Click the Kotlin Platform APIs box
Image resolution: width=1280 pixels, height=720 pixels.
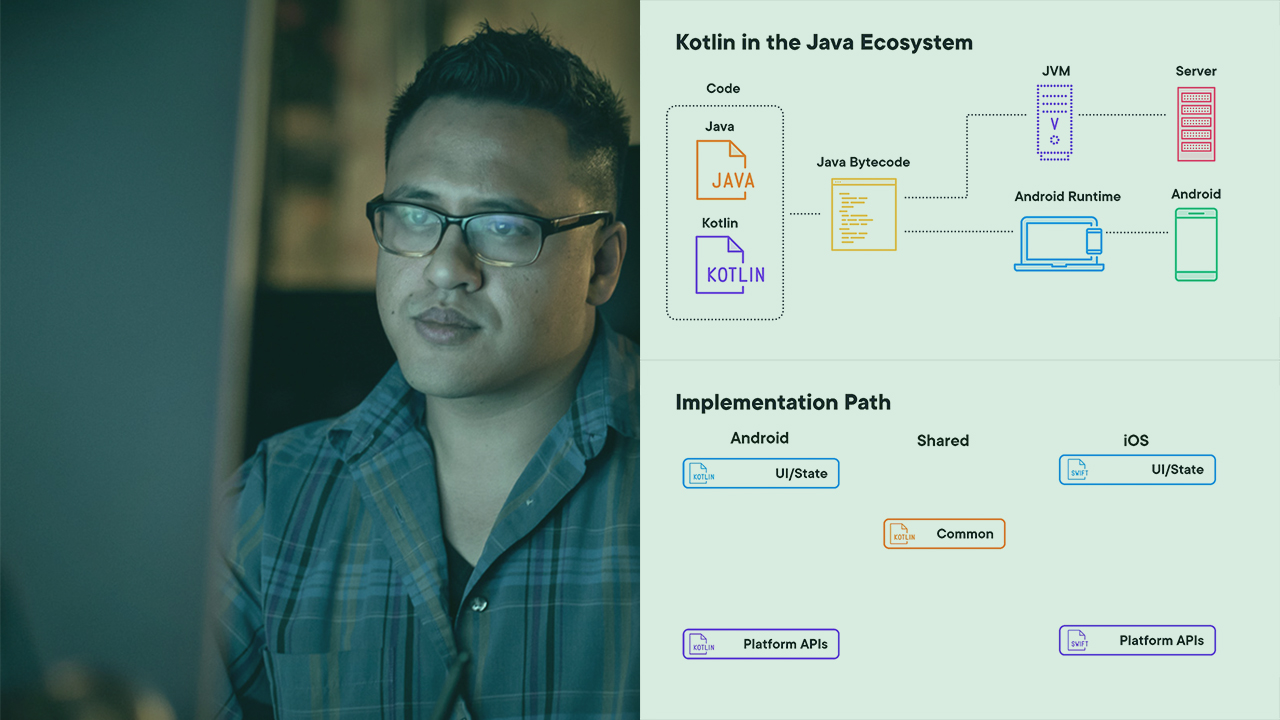pos(761,644)
